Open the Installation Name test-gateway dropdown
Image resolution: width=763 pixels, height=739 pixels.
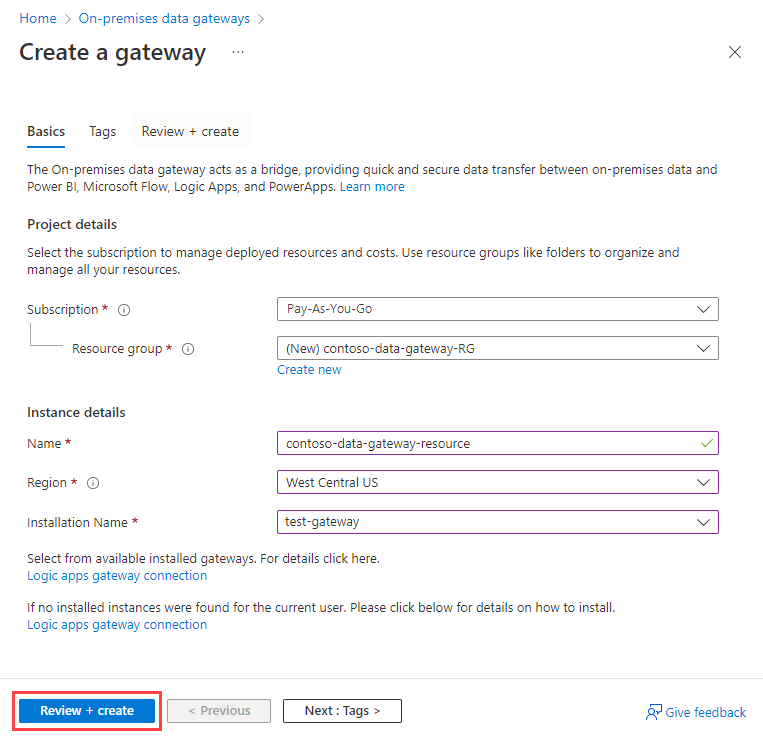coord(498,522)
